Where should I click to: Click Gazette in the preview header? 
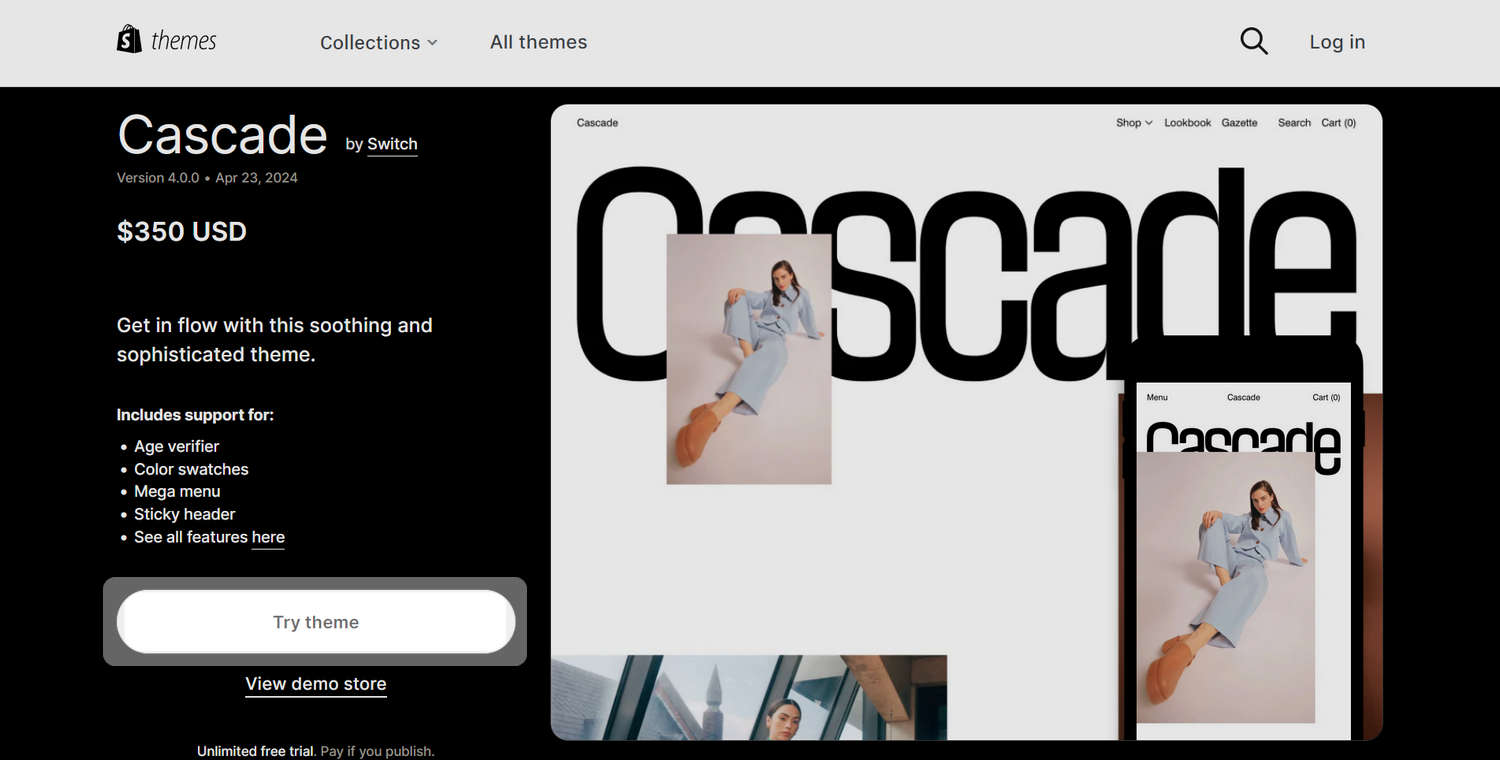(x=1239, y=123)
